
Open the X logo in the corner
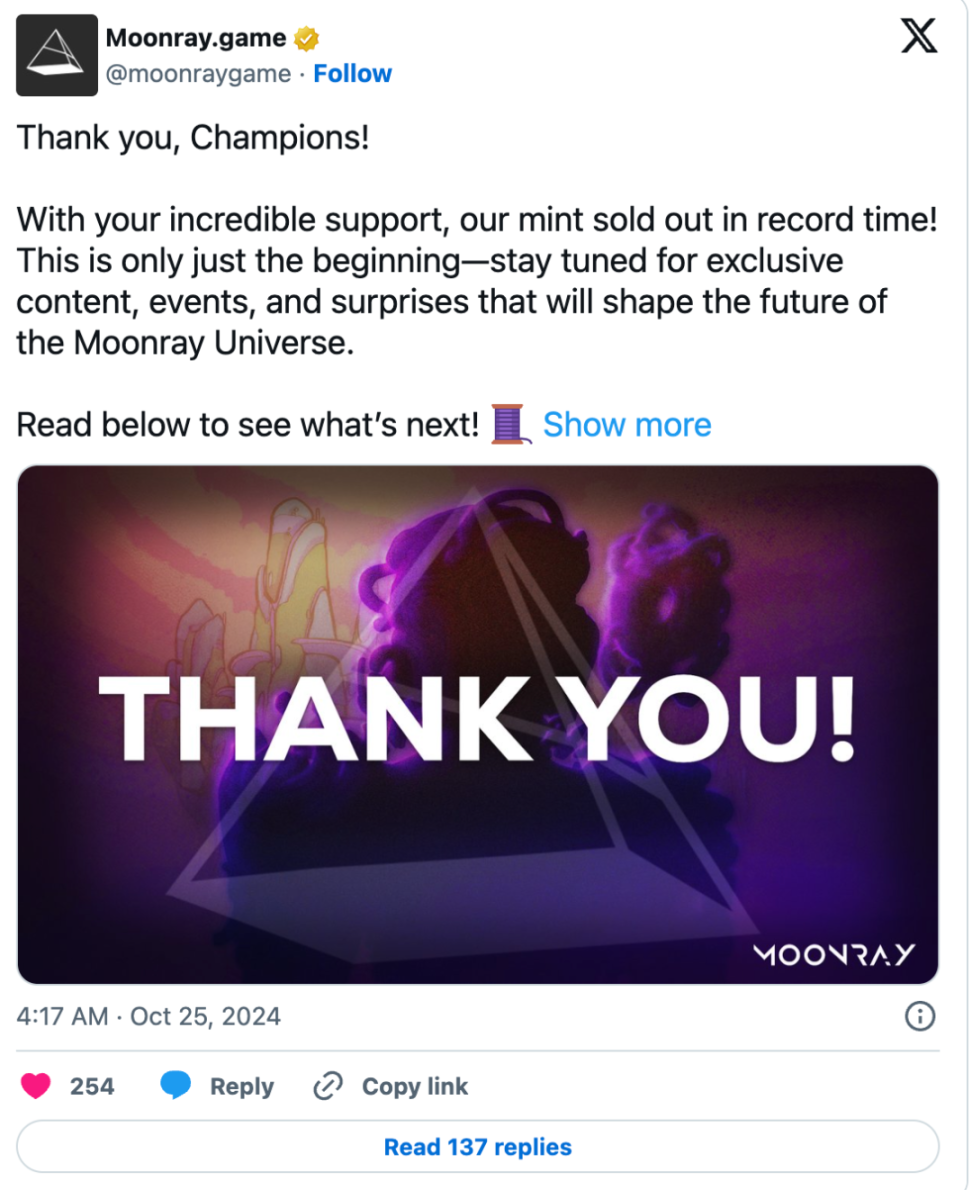pyautogui.click(x=919, y=36)
